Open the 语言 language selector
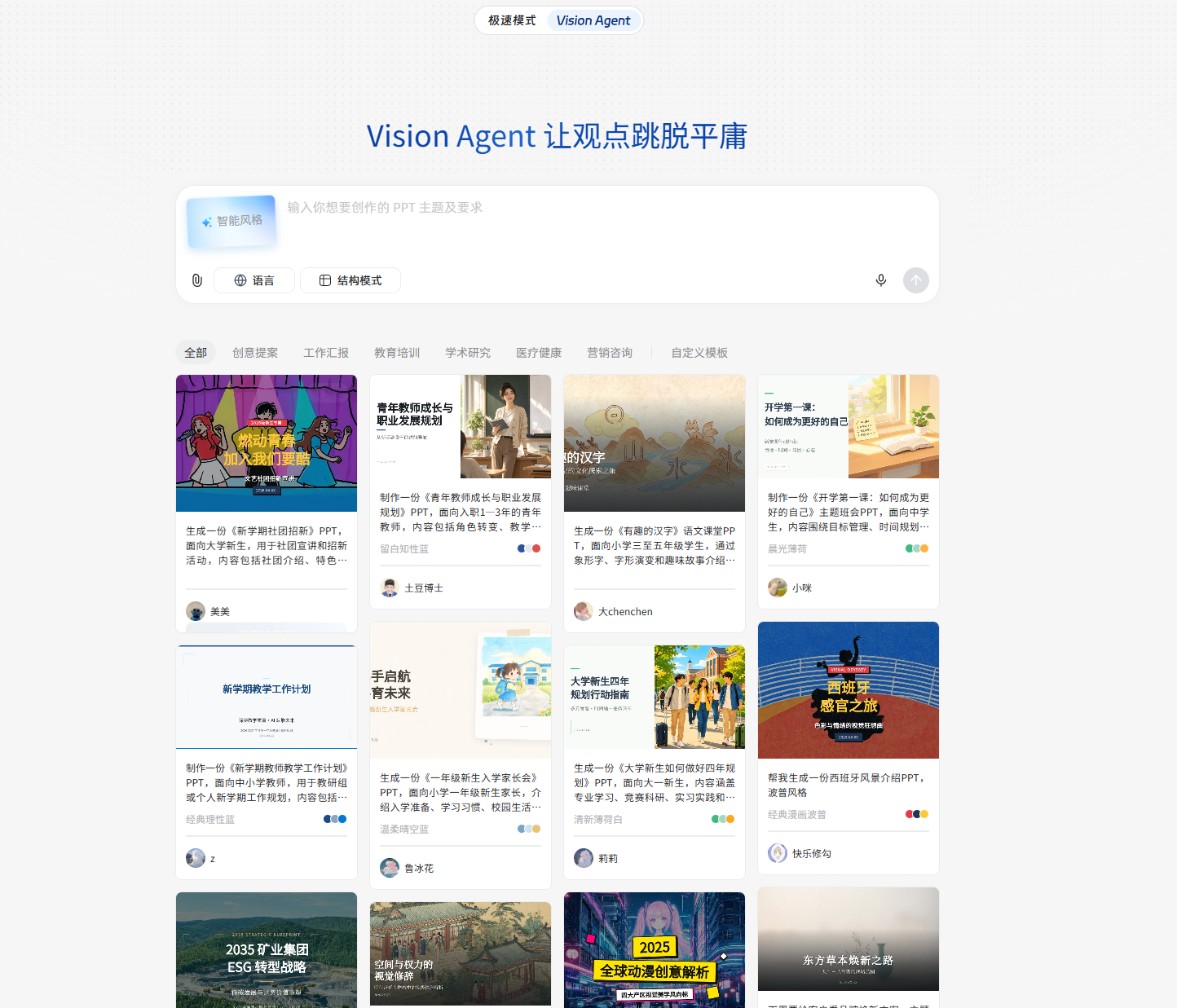Screen dimensions: 1177x1008 pos(254,280)
